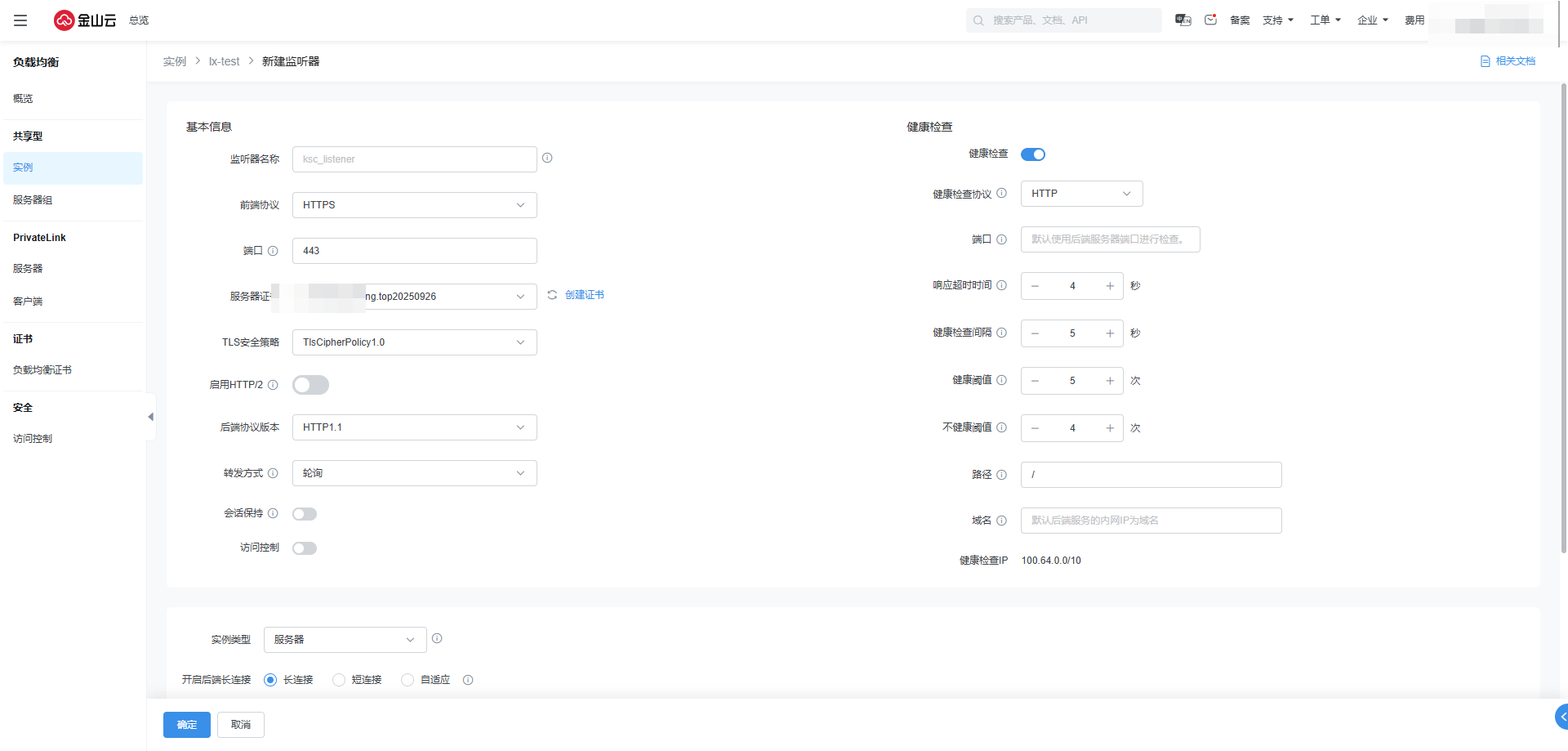This screenshot has width=1568, height=751.
Task: Open the TLS security policy dropdown
Action: tap(414, 342)
